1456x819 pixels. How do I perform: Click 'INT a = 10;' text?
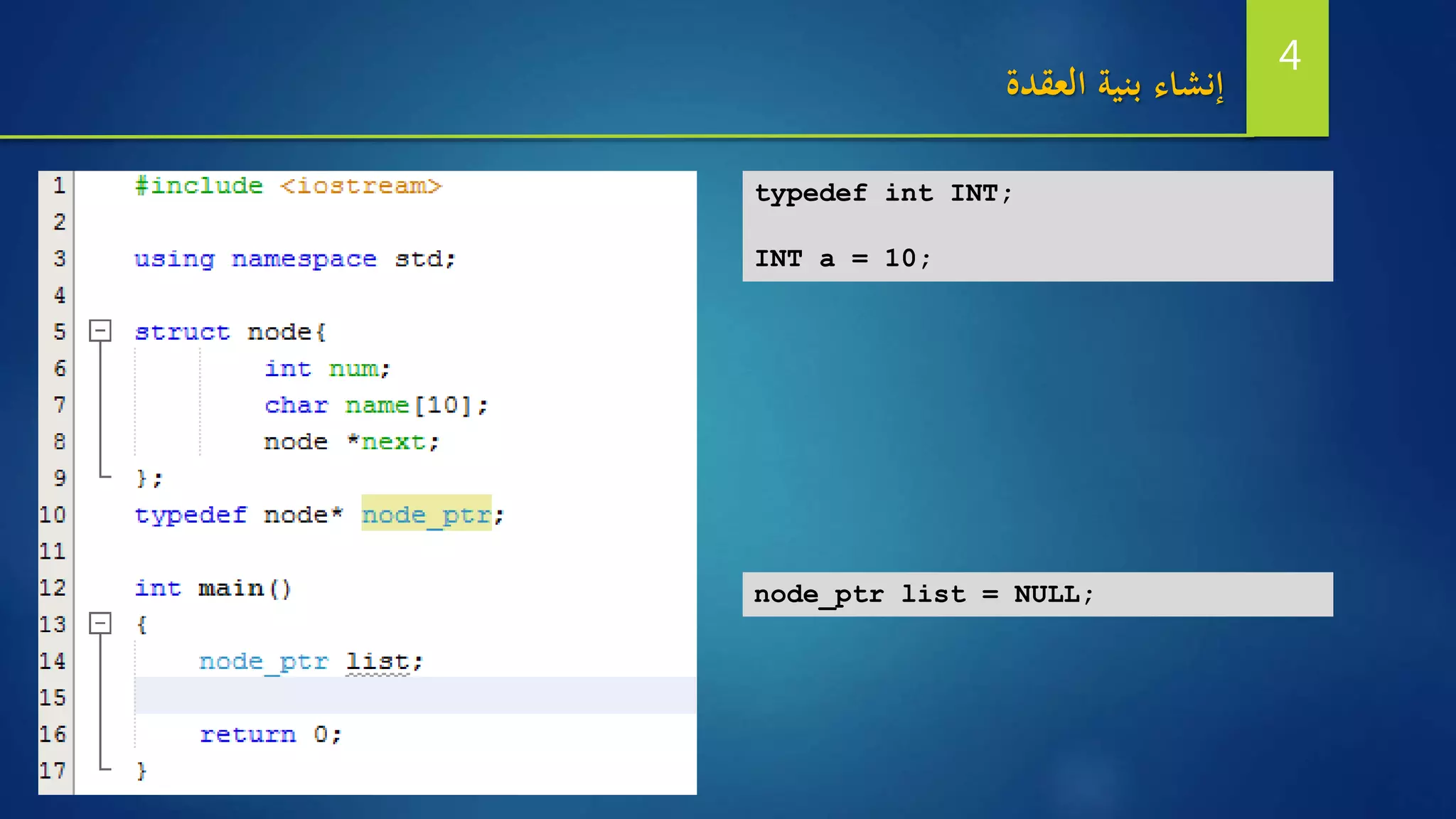coord(842,258)
